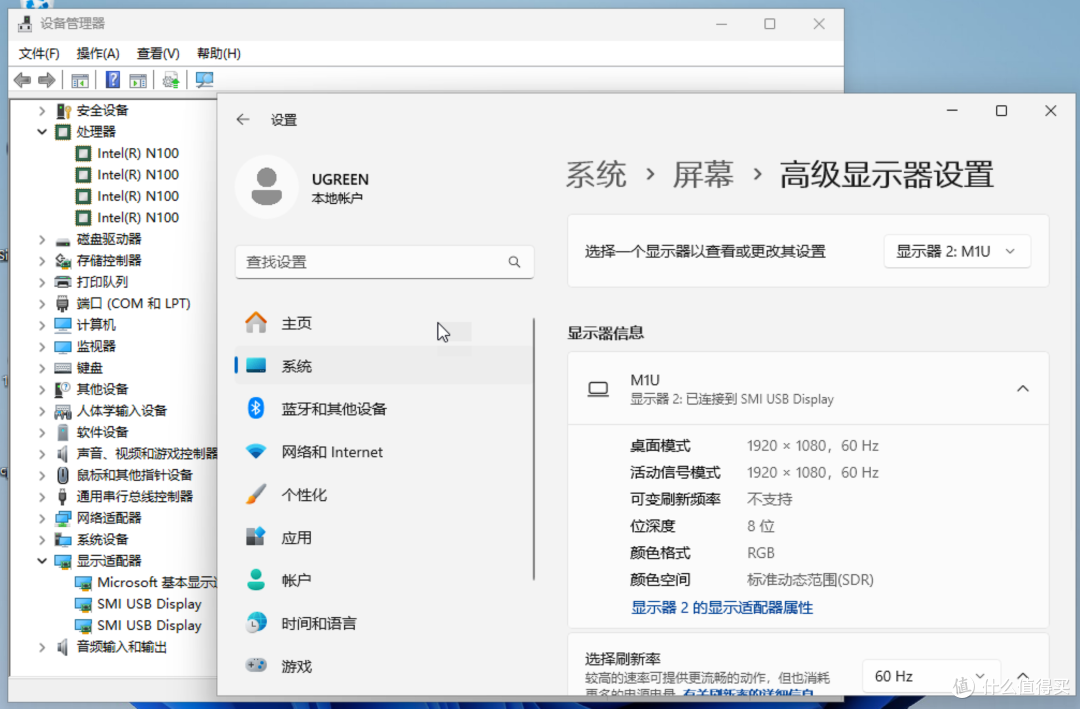This screenshot has width=1080, height=709.
Task: Click inside the 查找设置 search box
Action: pos(384,262)
